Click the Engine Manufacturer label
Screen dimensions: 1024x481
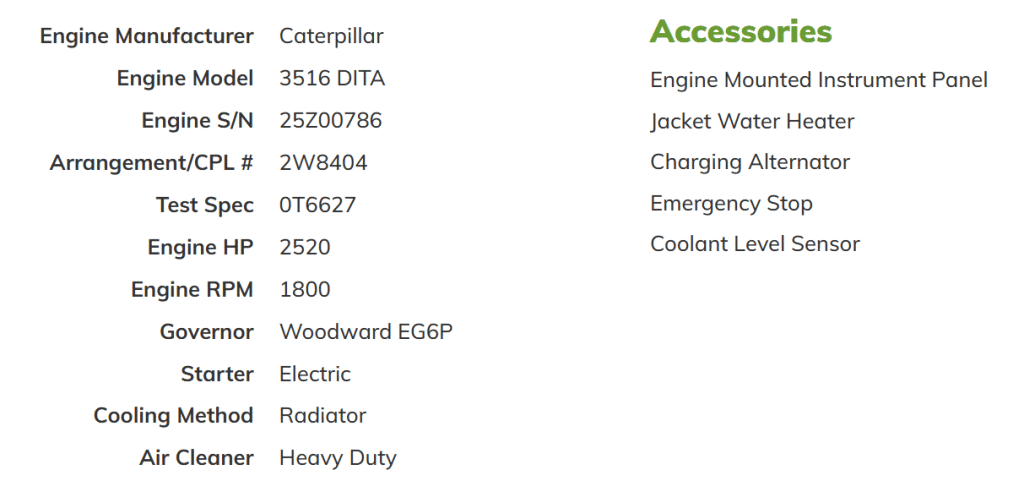click(x=146, y=37)
